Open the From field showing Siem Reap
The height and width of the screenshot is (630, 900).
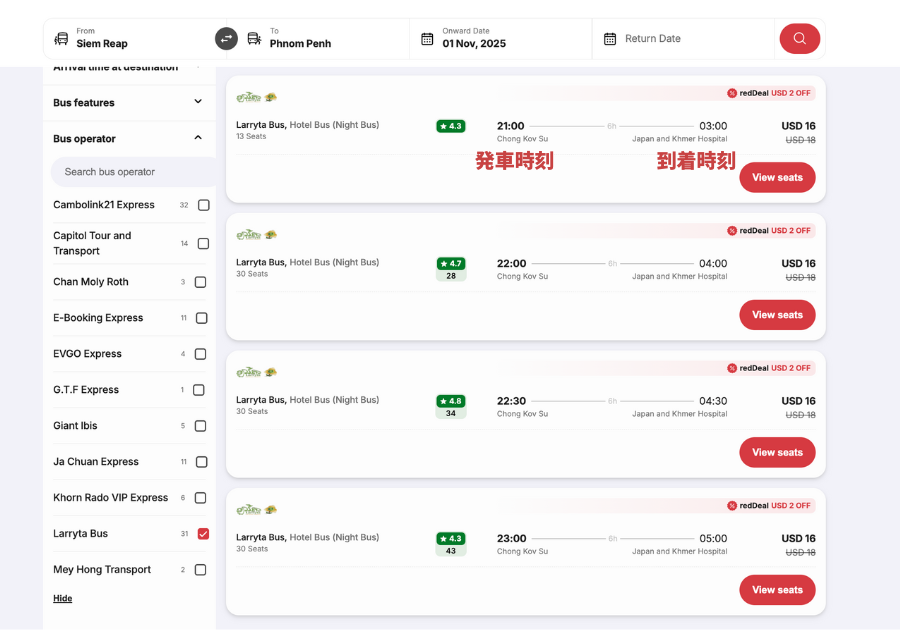point(135,39)
